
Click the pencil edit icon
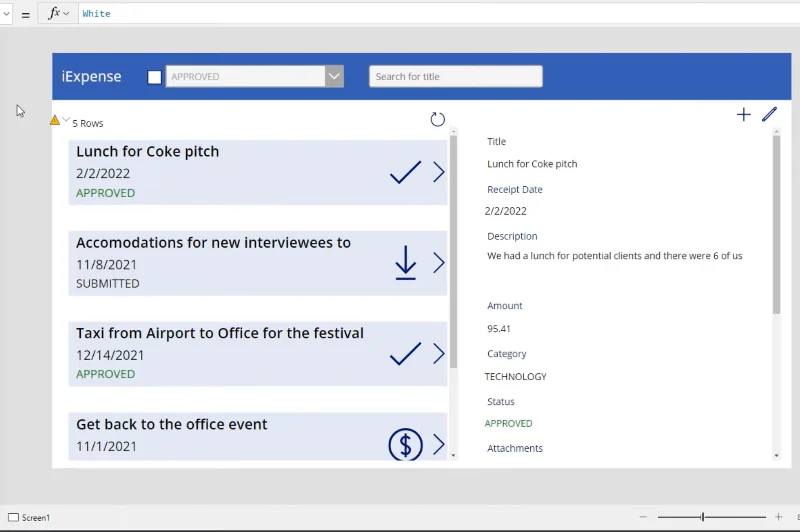point(769,114)
